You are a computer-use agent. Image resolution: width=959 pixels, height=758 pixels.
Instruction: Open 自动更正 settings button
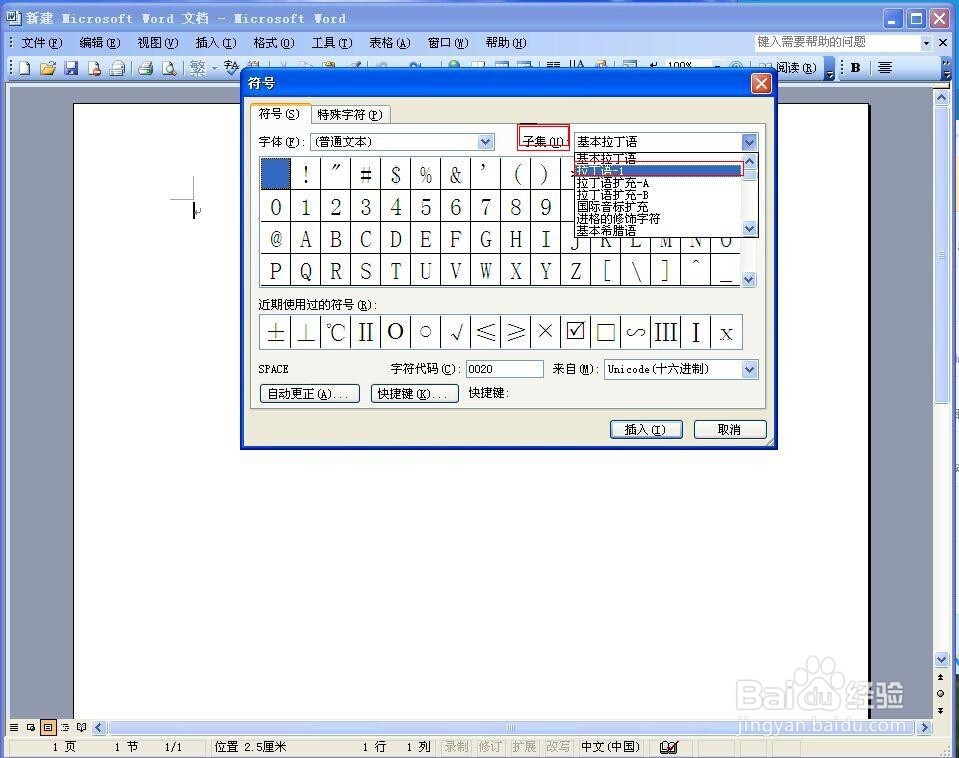(309, 393)
